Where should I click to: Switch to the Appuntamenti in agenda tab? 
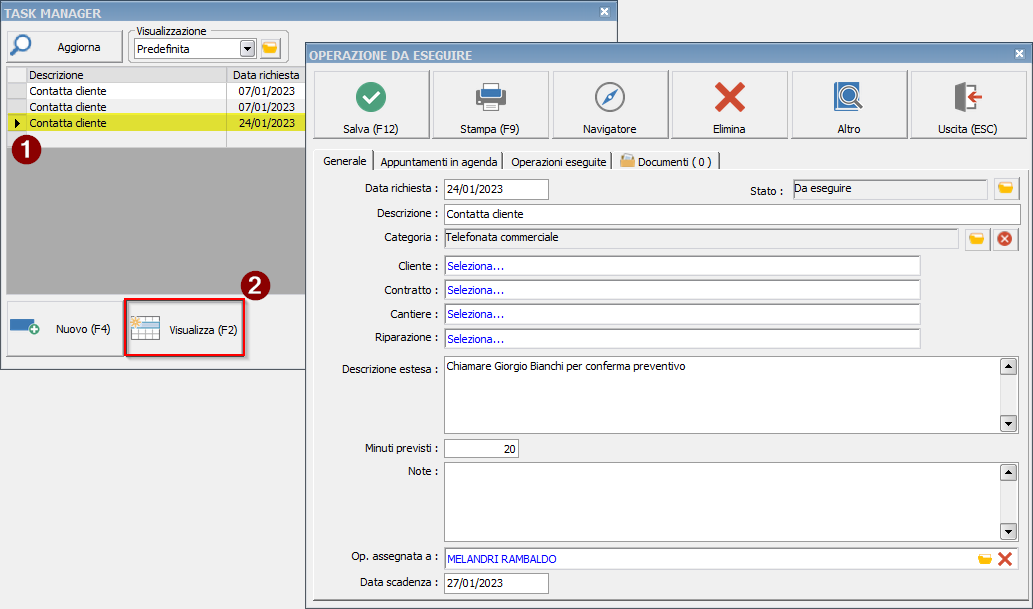(x=439, y=162)
